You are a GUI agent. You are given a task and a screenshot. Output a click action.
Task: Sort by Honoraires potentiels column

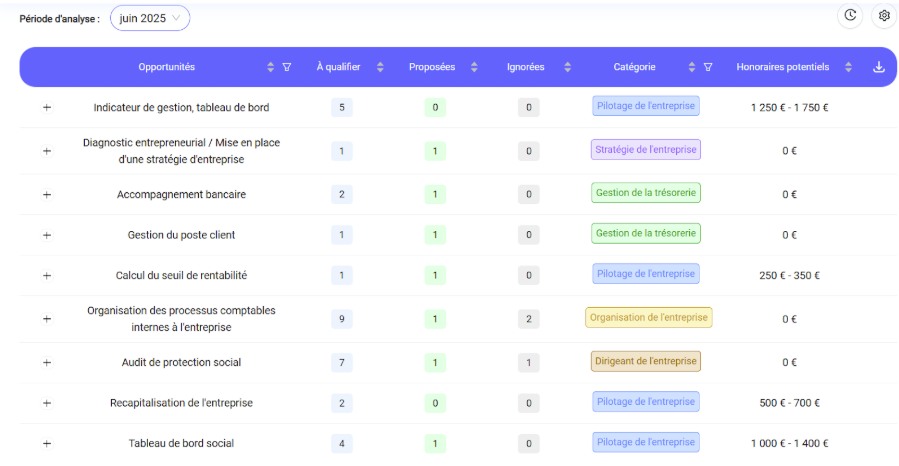pyautogui.click(x=849, y=67)
